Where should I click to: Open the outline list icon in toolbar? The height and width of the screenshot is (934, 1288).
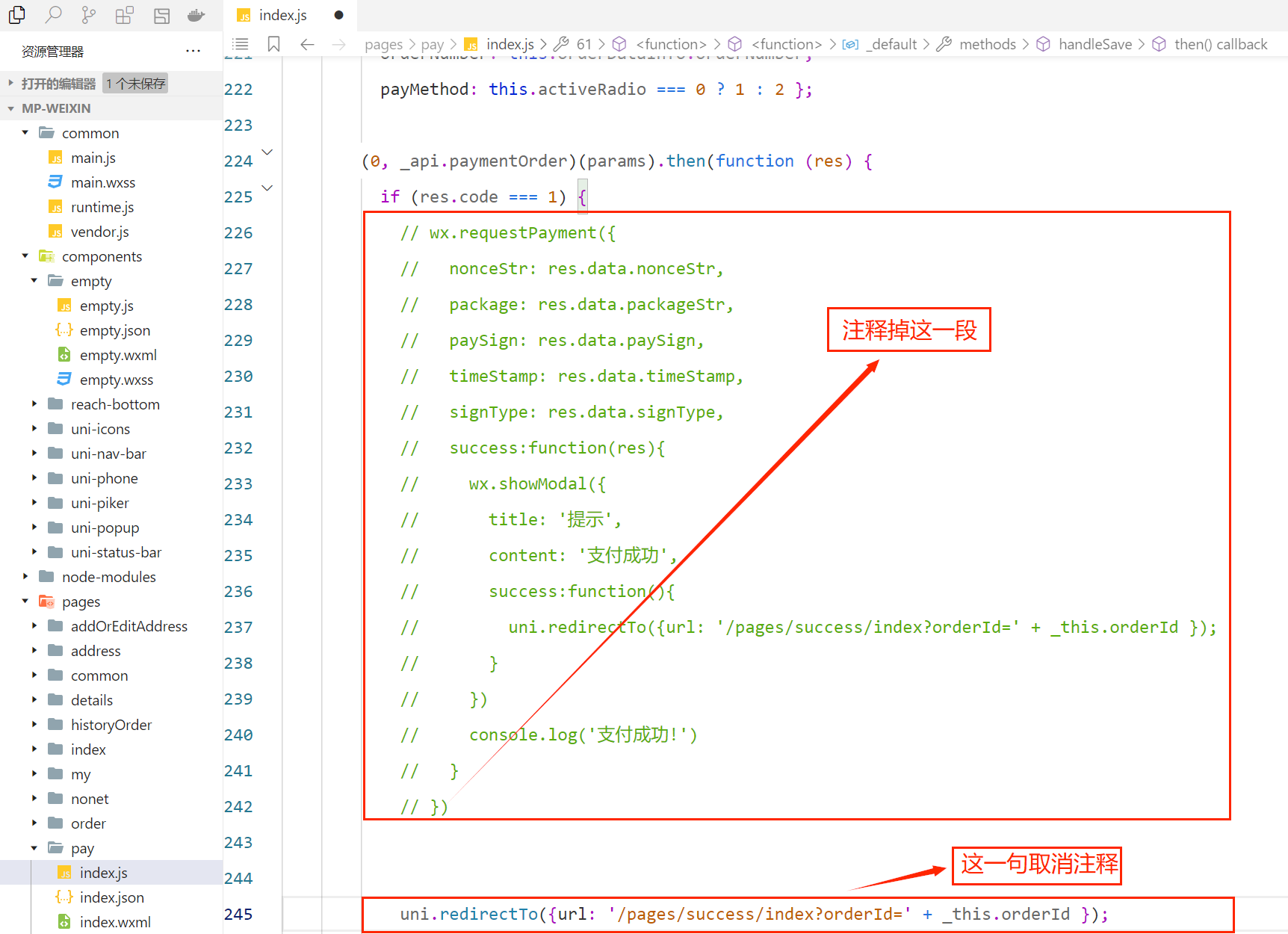pyautogui.click(x=241, y=44)
